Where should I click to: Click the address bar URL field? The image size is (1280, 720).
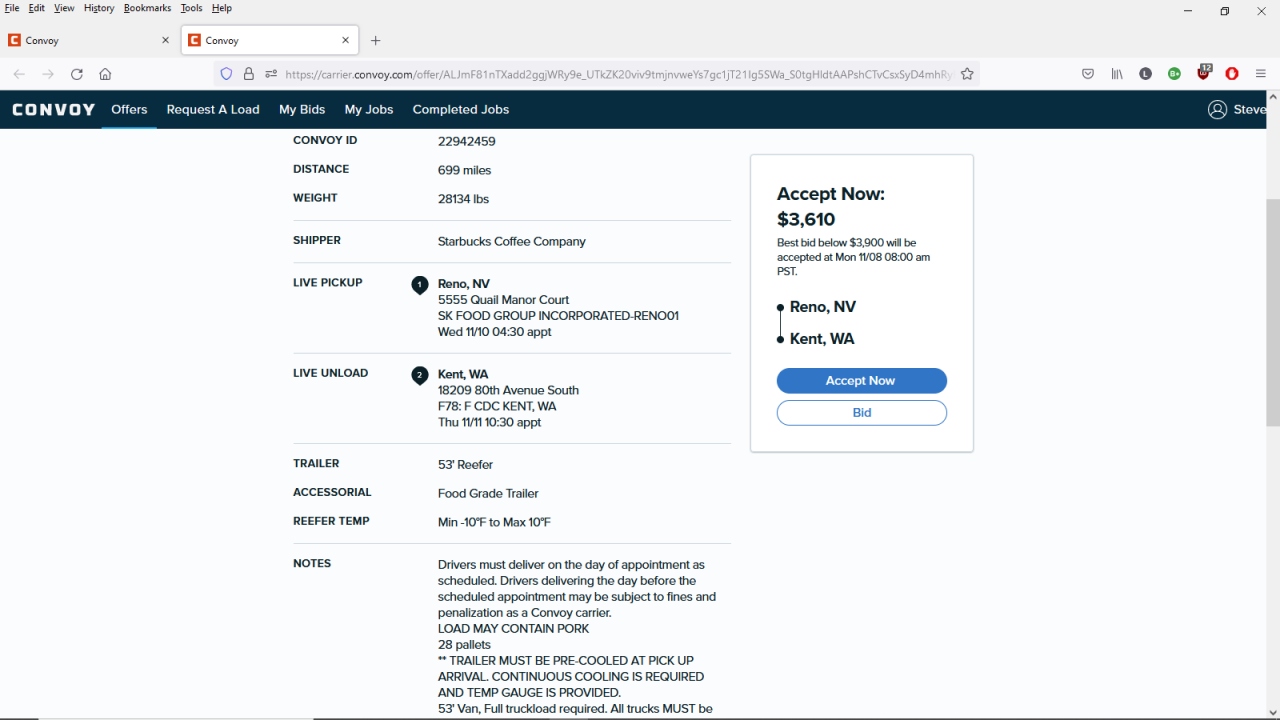point(618,74)
